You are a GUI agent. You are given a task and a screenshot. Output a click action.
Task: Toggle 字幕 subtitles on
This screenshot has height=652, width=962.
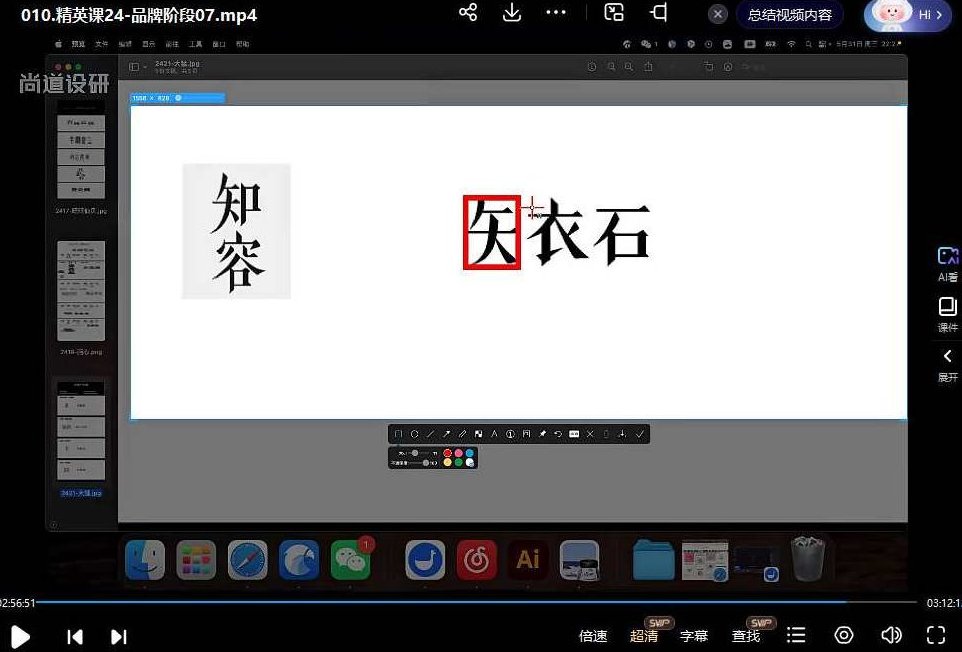coord(693,635)
